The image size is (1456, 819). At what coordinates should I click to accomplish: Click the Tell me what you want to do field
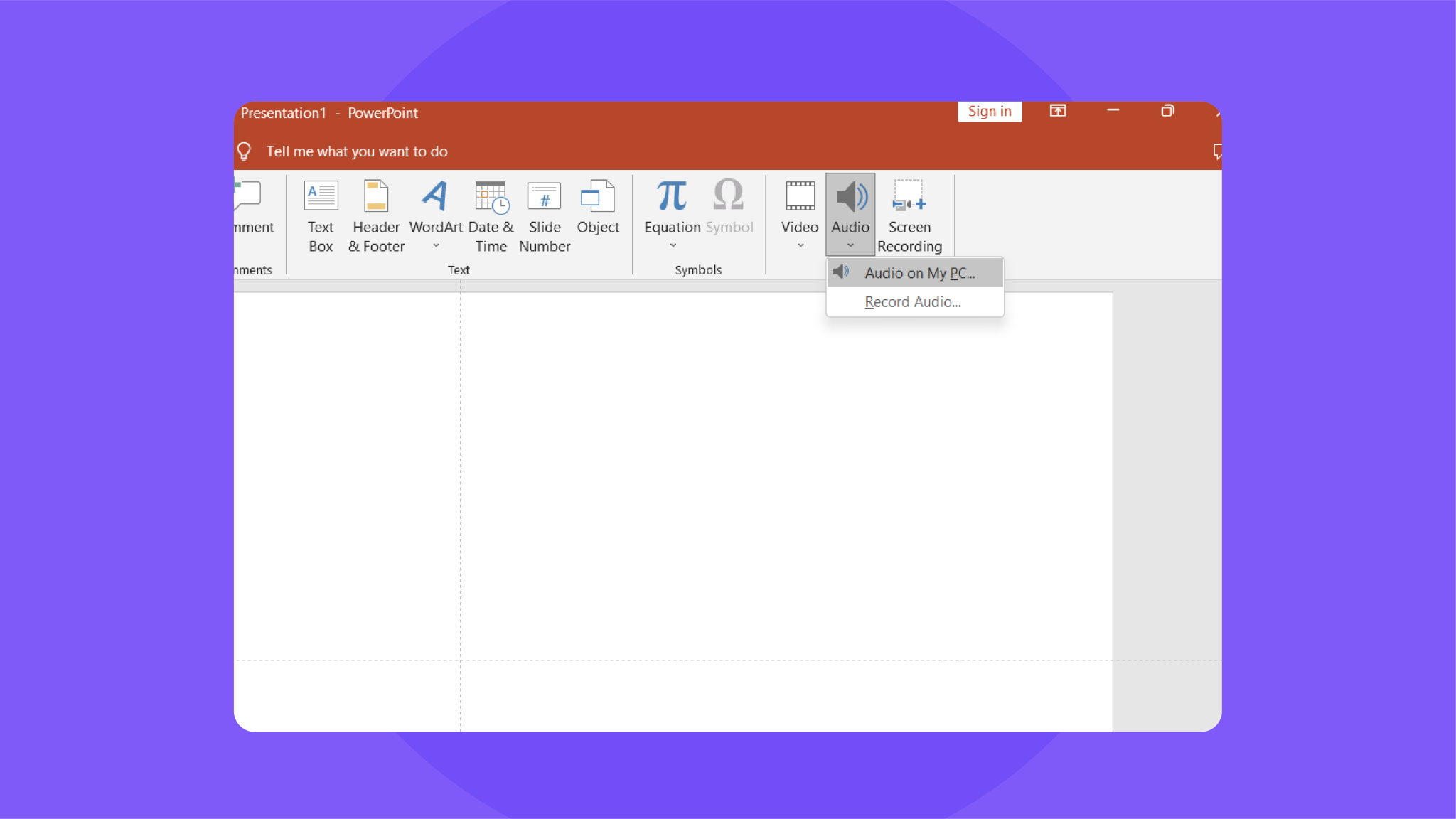(357, 151)
